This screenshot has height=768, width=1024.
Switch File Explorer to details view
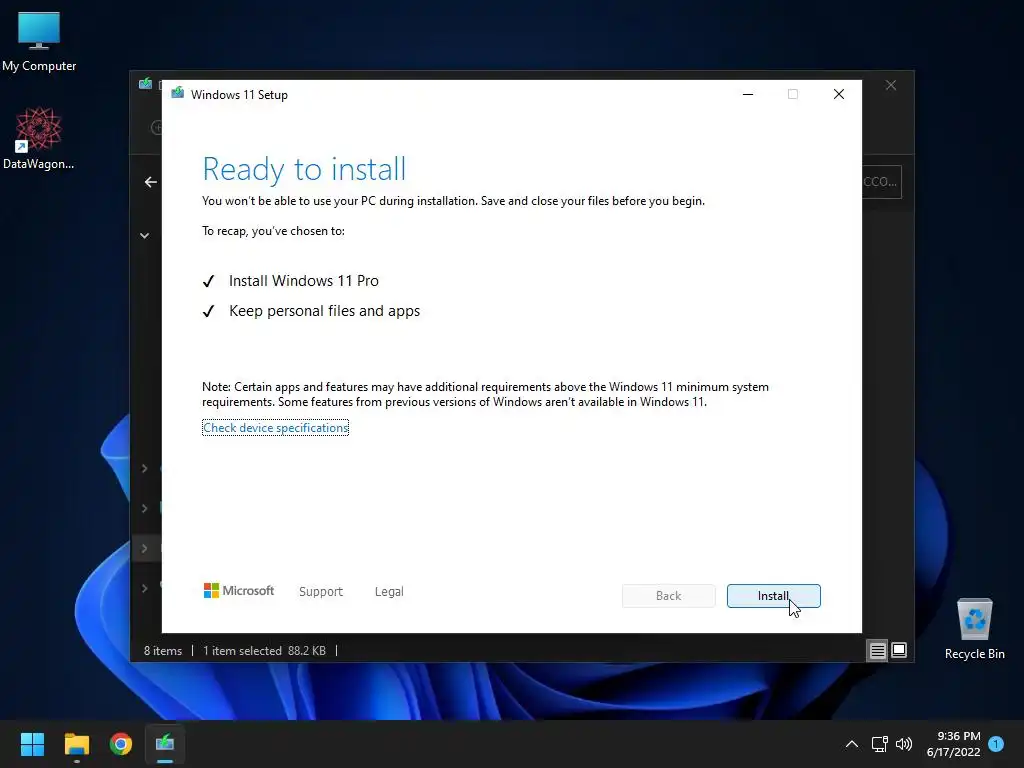point(877,650)
